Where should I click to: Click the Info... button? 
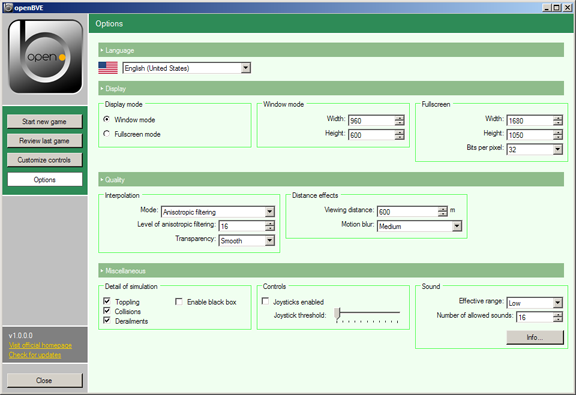pos(535,337)
